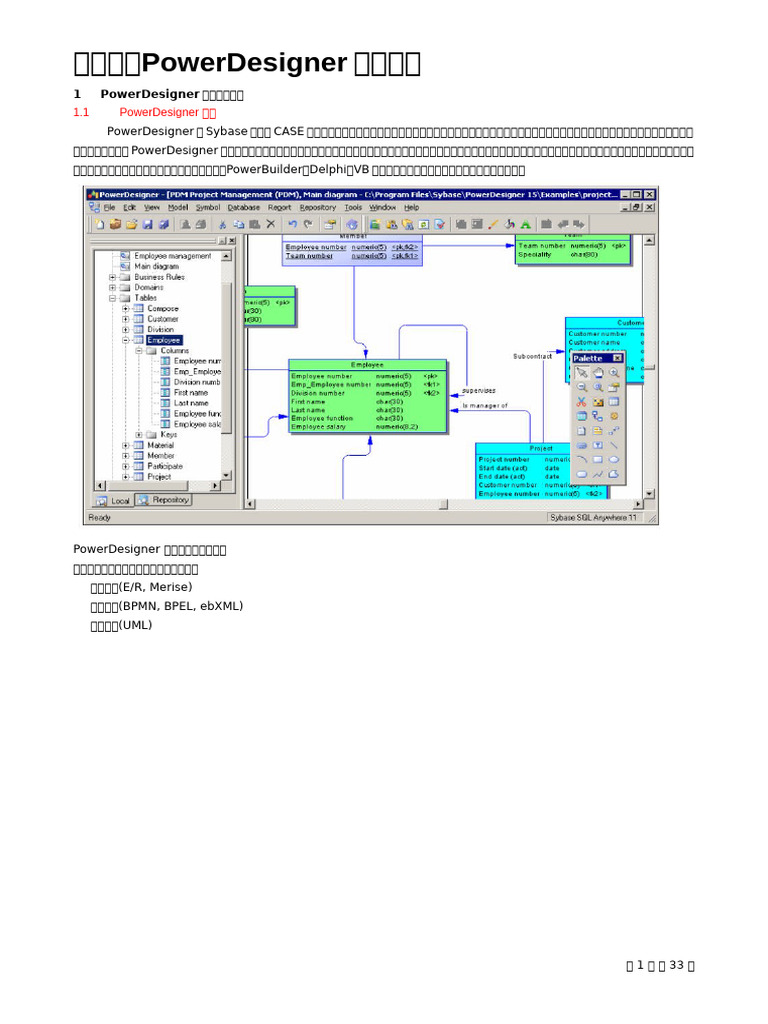This screenshot has width=768, height=1024.
Task: Click the Delete X toolbar icon
Action: pos(270,224)
